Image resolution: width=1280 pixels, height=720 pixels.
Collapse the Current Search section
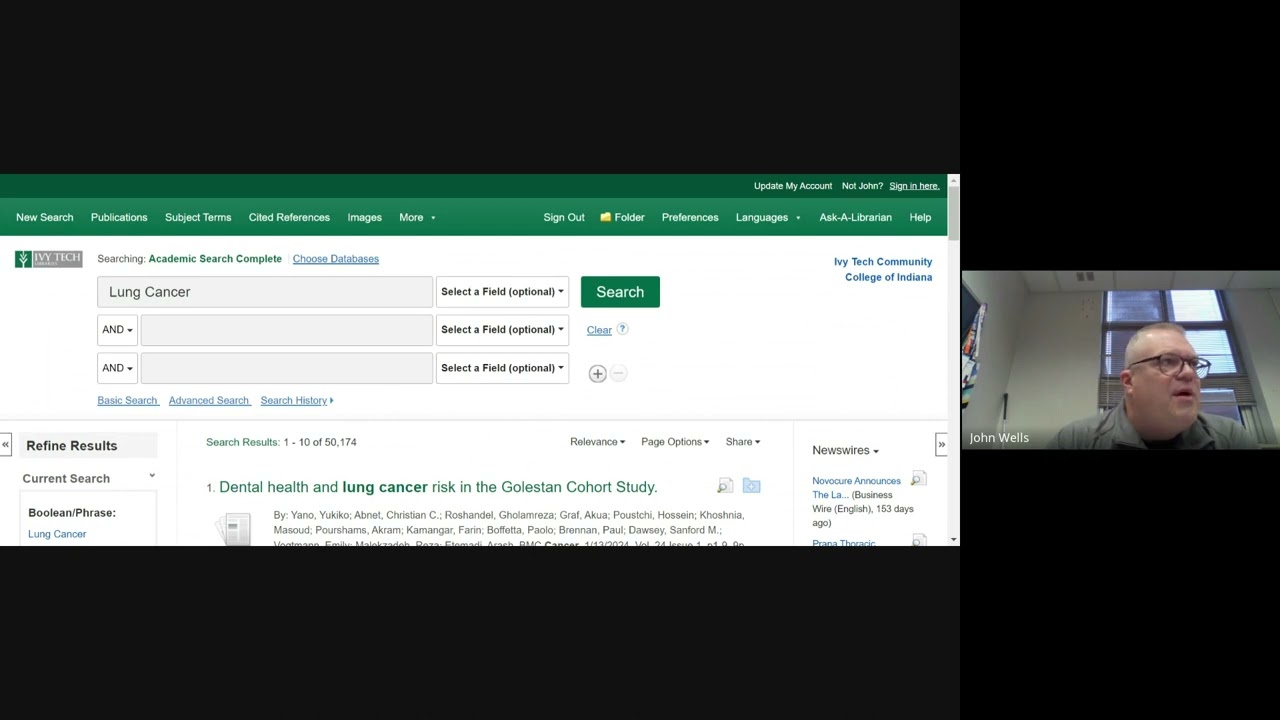tap(152, 476)
